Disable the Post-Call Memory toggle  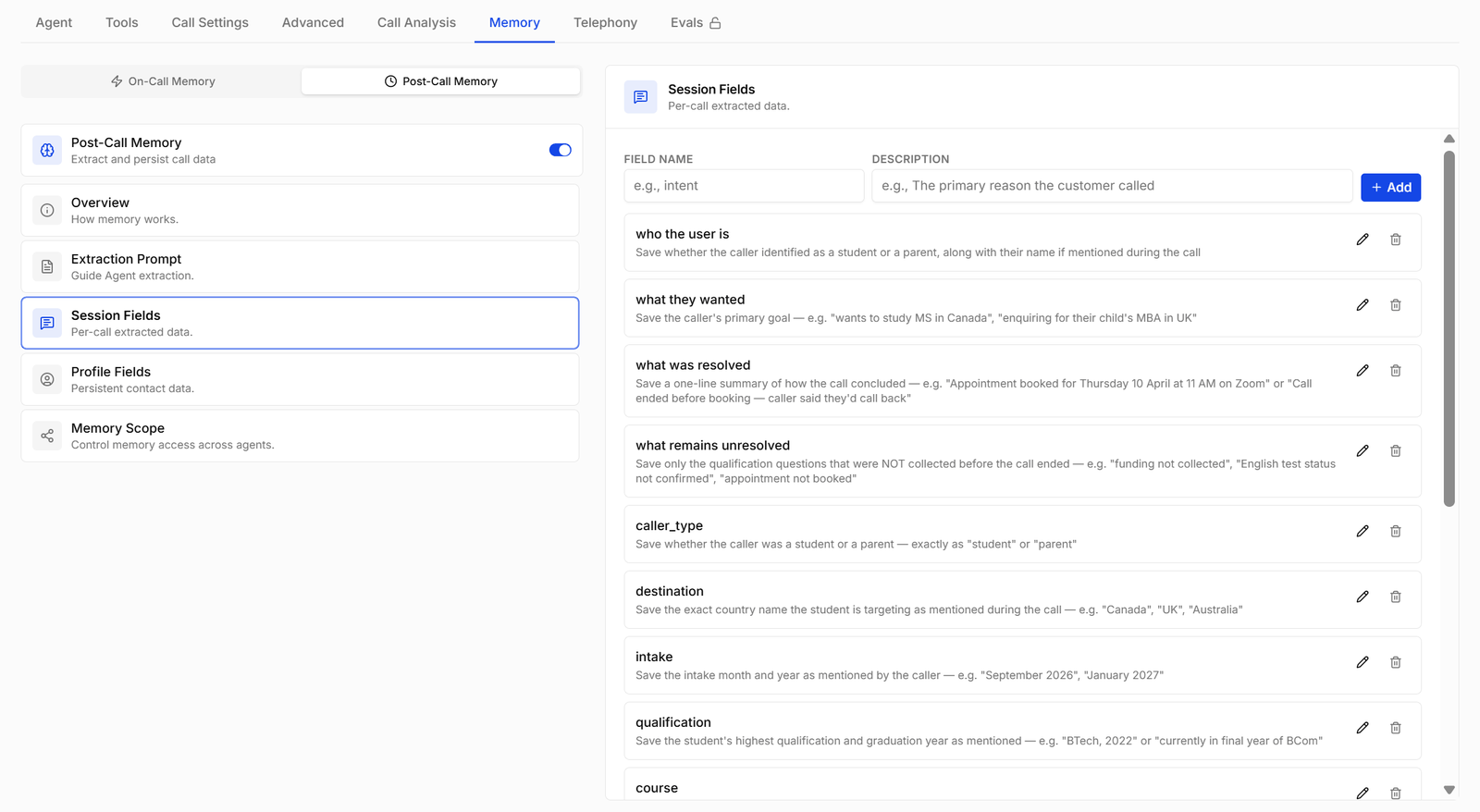[x=561, y=150]
